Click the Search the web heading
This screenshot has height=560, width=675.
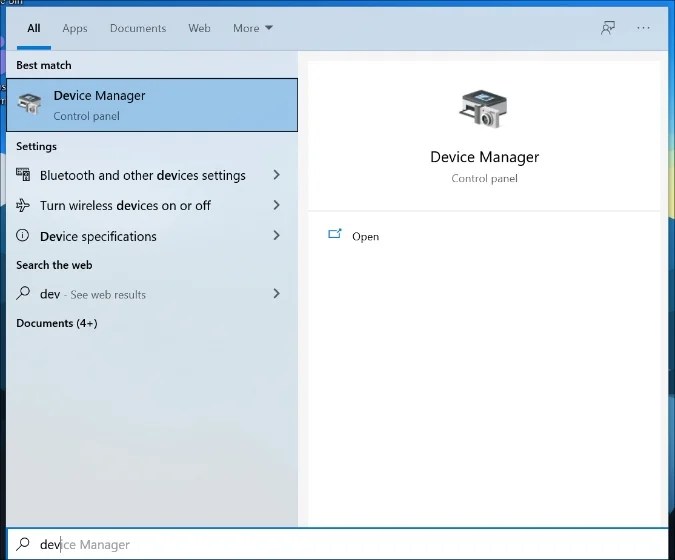pyautogui.click(x=54, y=265)
